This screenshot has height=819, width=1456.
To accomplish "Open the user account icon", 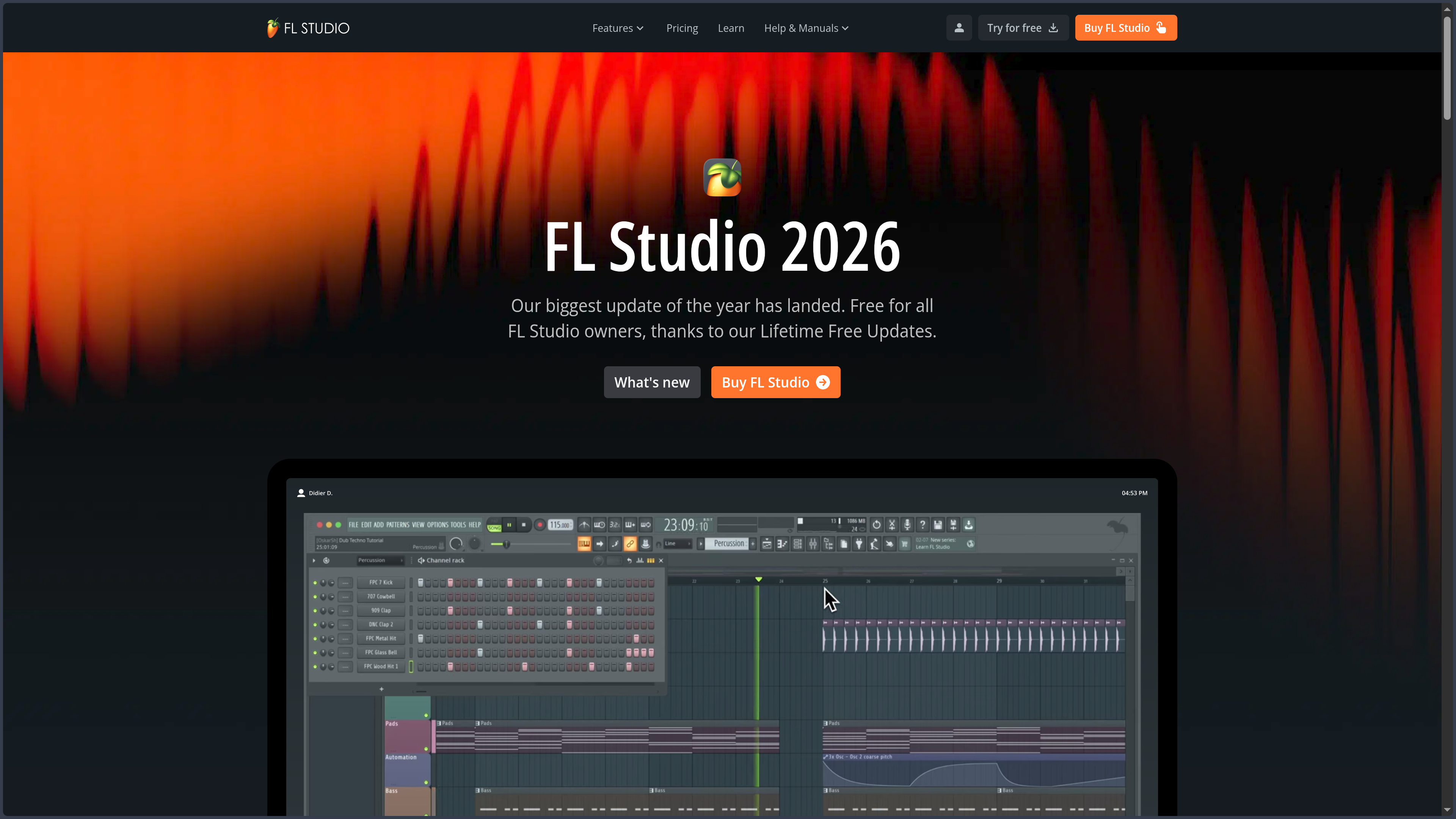I will [x=959, y=28].
